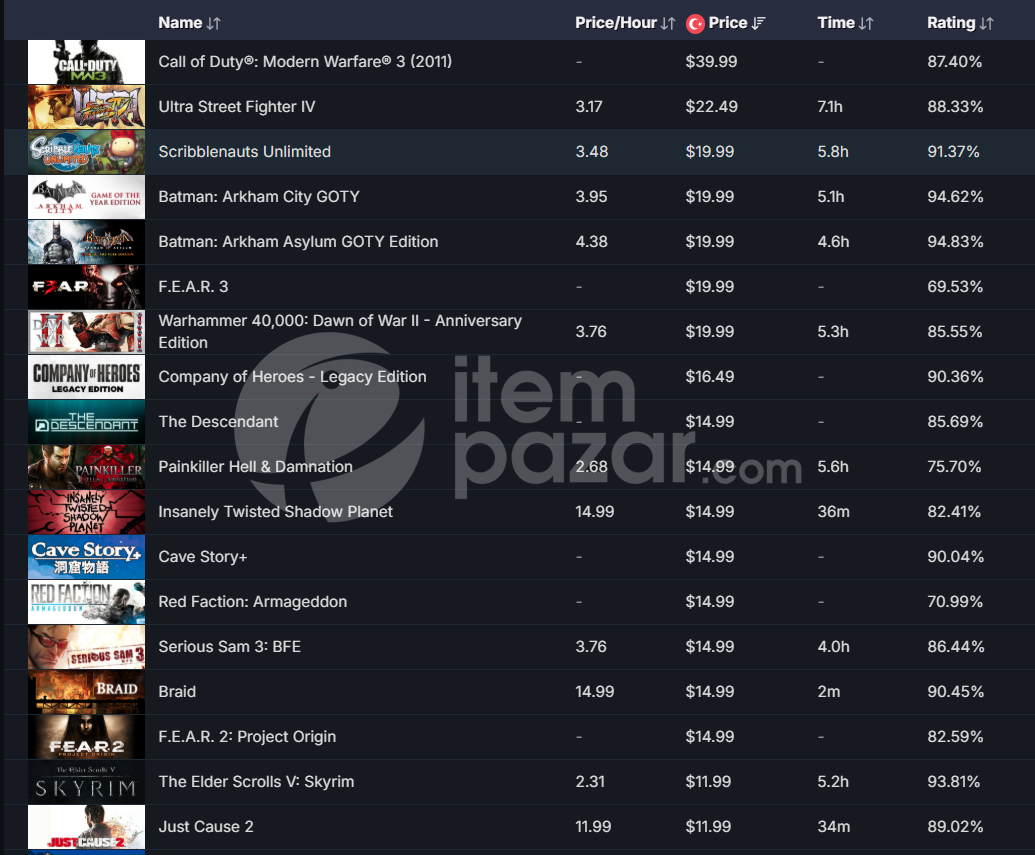Open The Descendant cover thumbnail
Viewport: 1035px width, 855px height.
coord(86,422)
